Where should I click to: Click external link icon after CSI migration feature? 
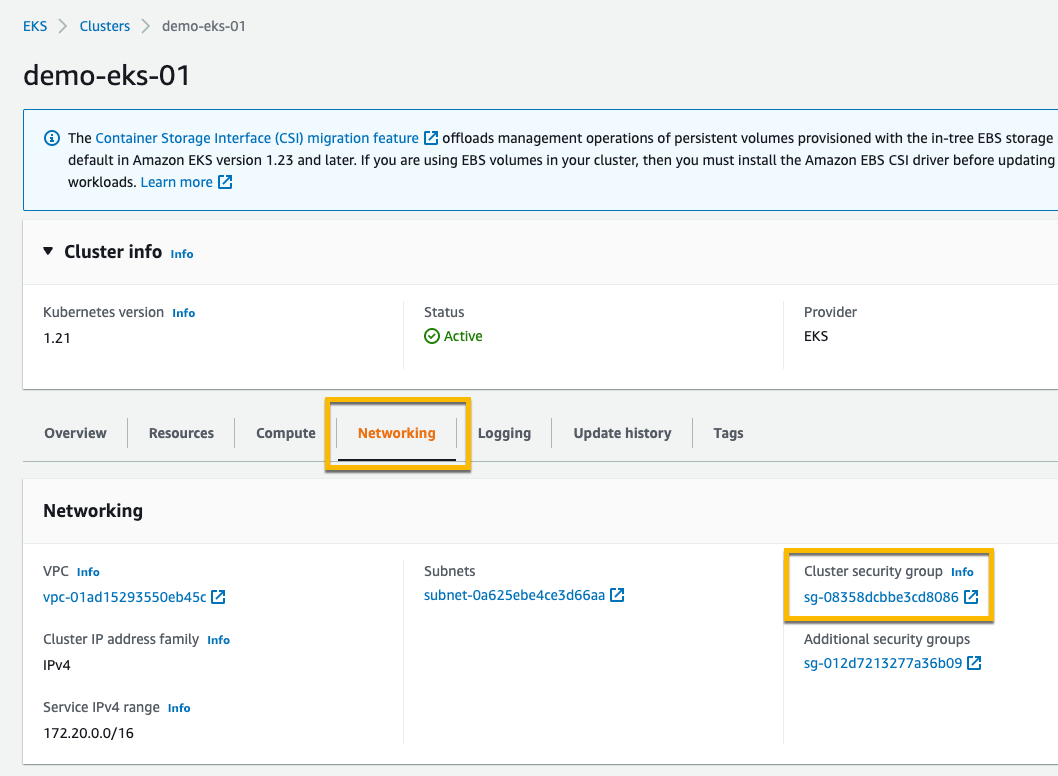[431, 138]
